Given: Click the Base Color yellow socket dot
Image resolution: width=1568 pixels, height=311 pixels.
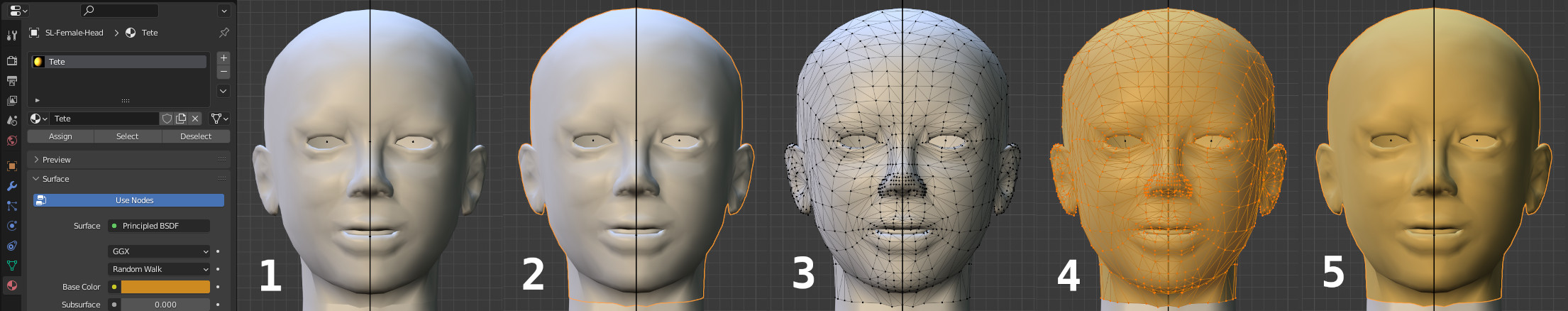Looking at the screenshot, I should point(114,287).
